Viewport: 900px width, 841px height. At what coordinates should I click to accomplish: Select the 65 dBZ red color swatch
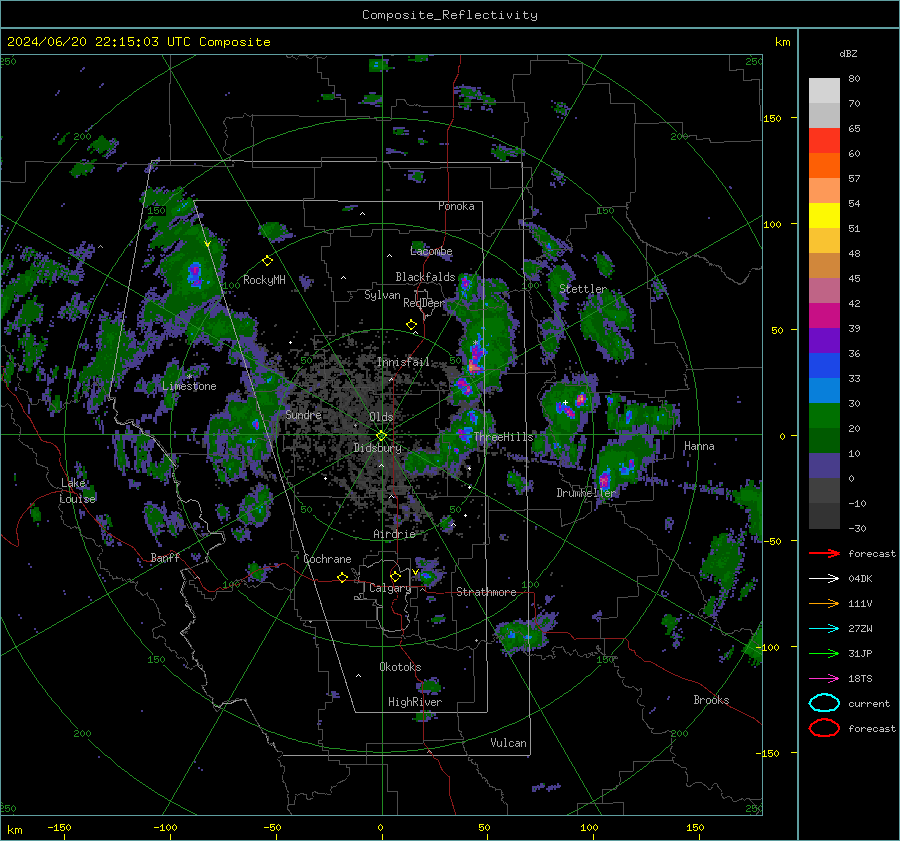(x=824, y=141)
